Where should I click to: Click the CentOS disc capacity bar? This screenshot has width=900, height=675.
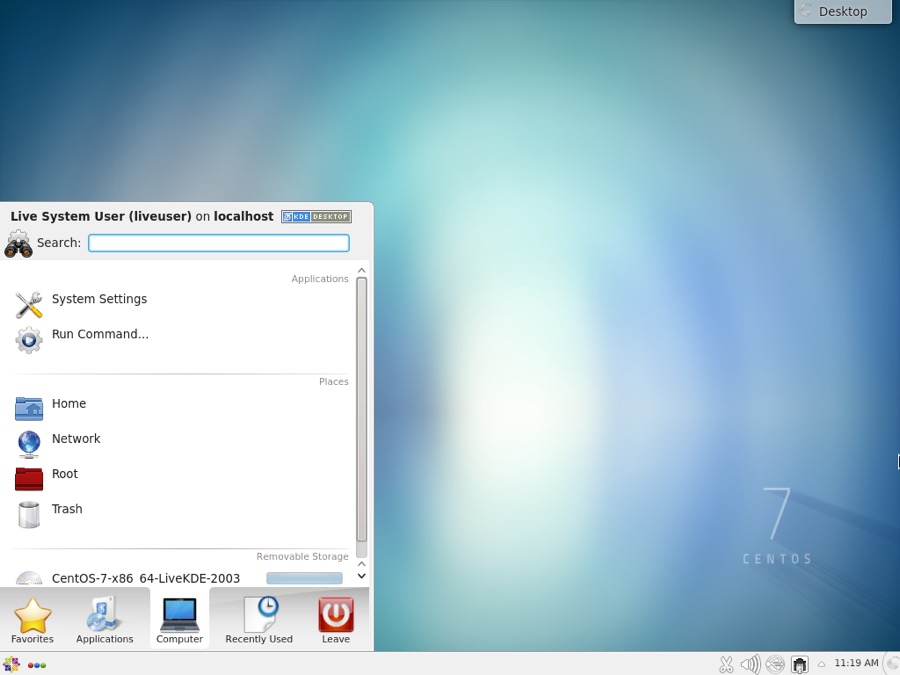pos(304,578)
